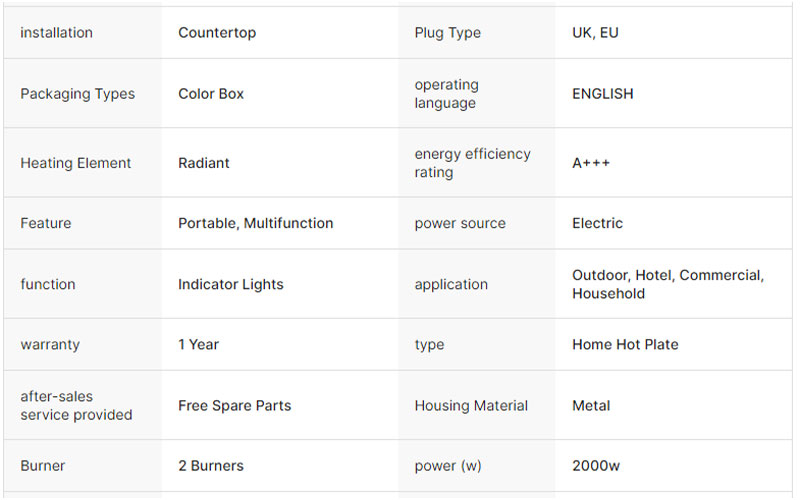Click the 'A+++' energy rating value

pos(591,163)
